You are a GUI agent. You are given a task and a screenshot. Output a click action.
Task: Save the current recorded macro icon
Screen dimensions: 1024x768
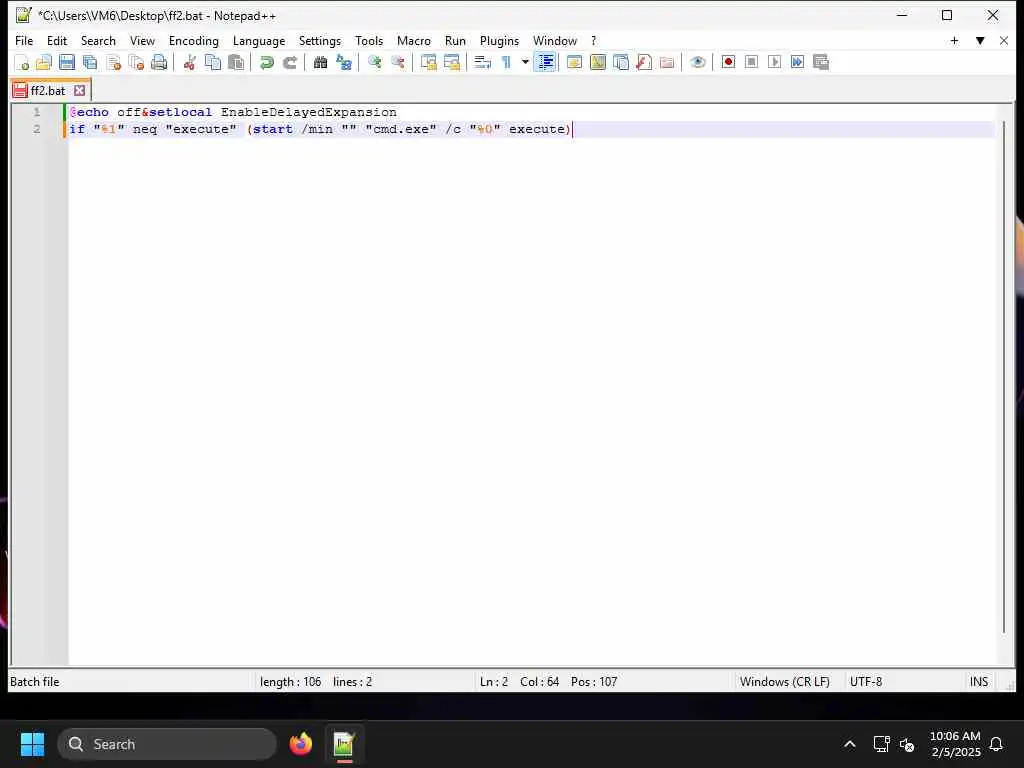pos(821,62)
